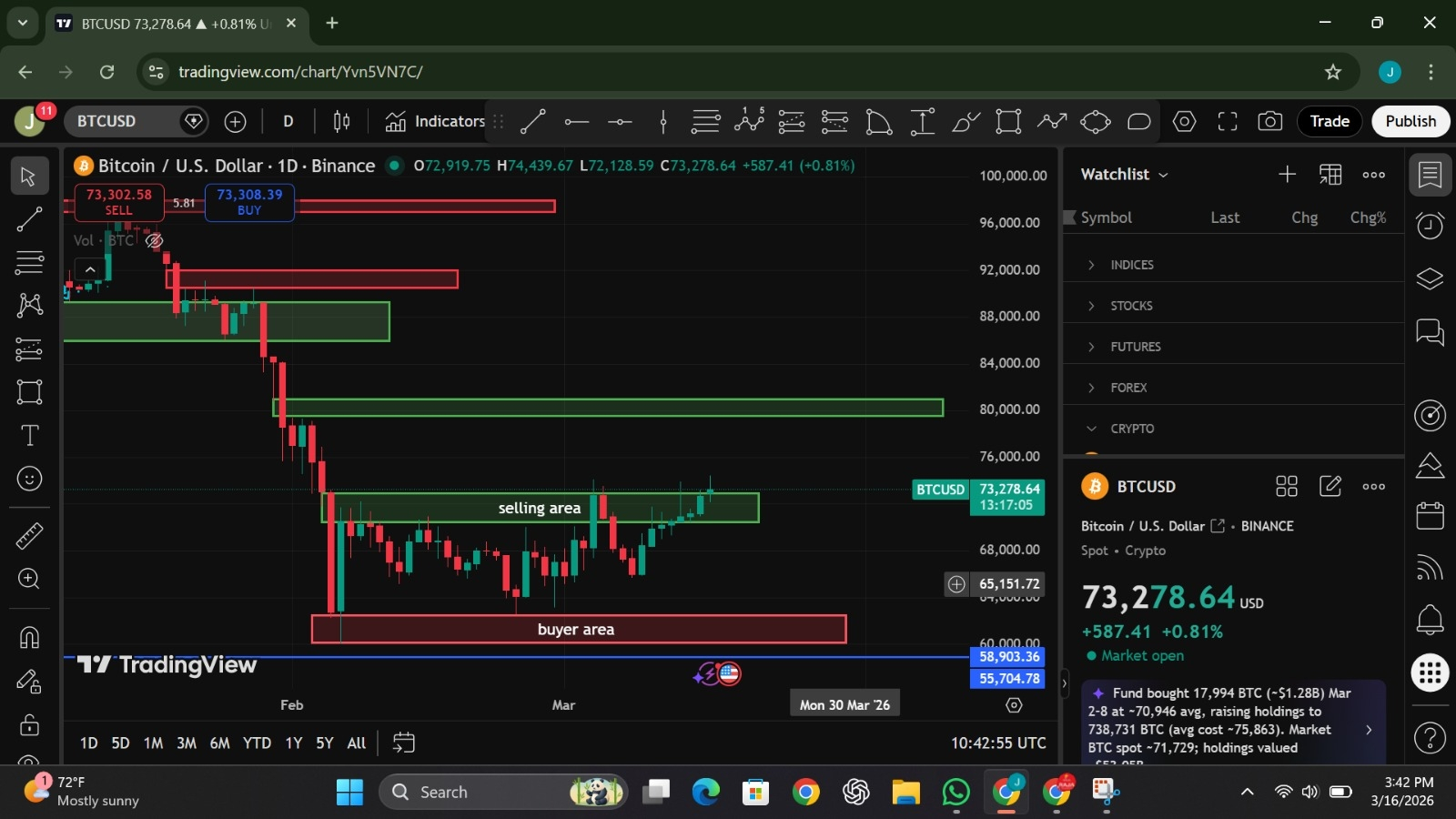The width and height of the screenshot is (1456, 819).
Task: Hide the volume indicator with eye icon
Action: (x=154, y=240)
